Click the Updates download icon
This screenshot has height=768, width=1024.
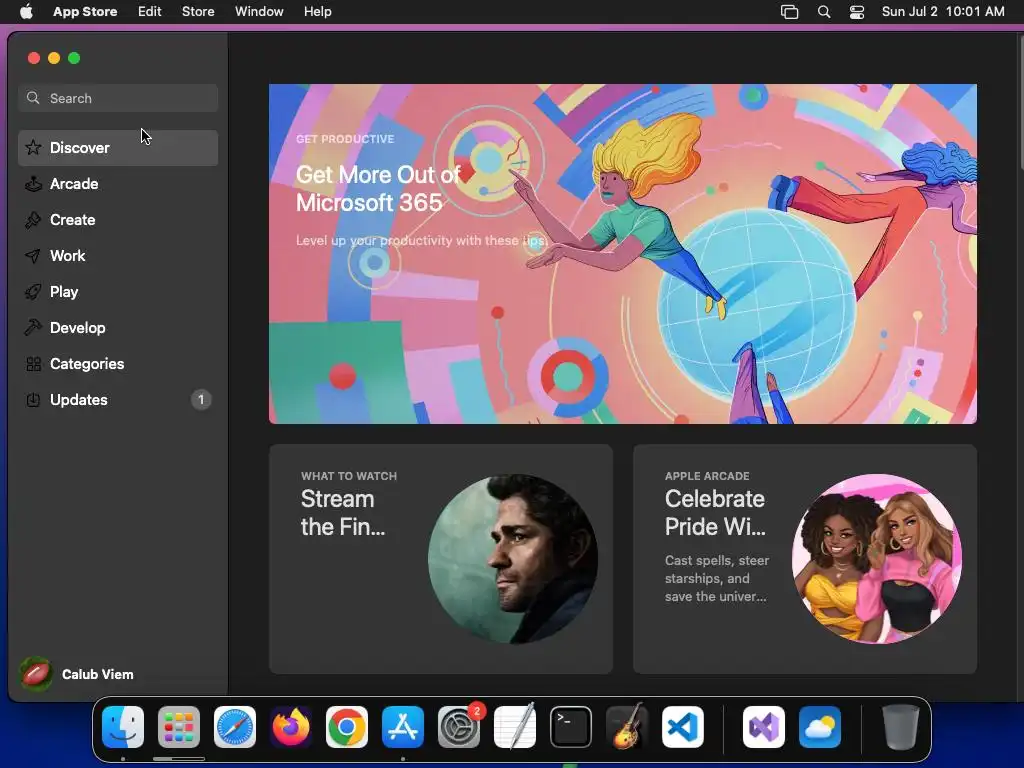(x=33, y=400)
